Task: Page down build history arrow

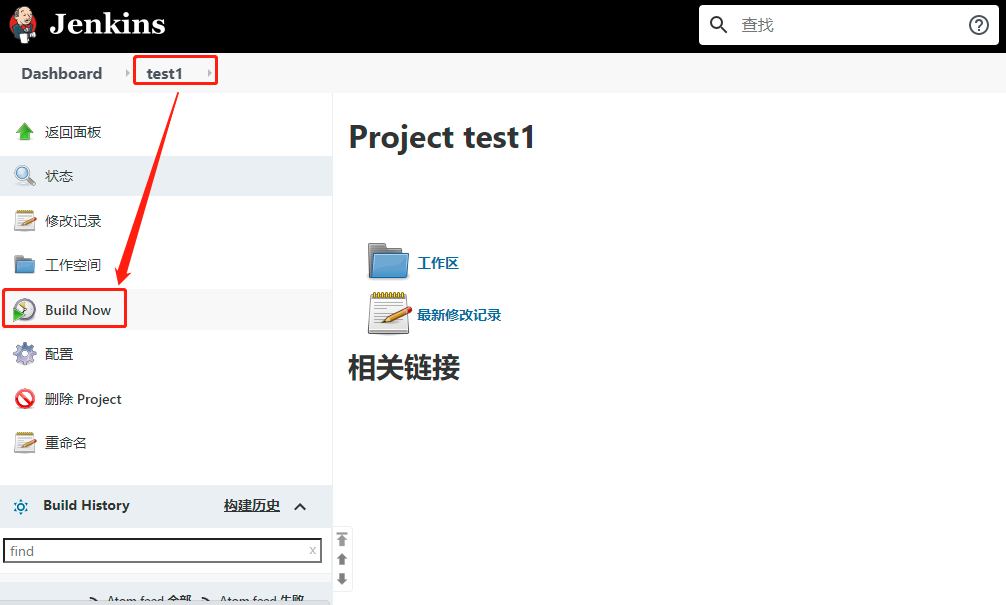Action: [342, 579]
